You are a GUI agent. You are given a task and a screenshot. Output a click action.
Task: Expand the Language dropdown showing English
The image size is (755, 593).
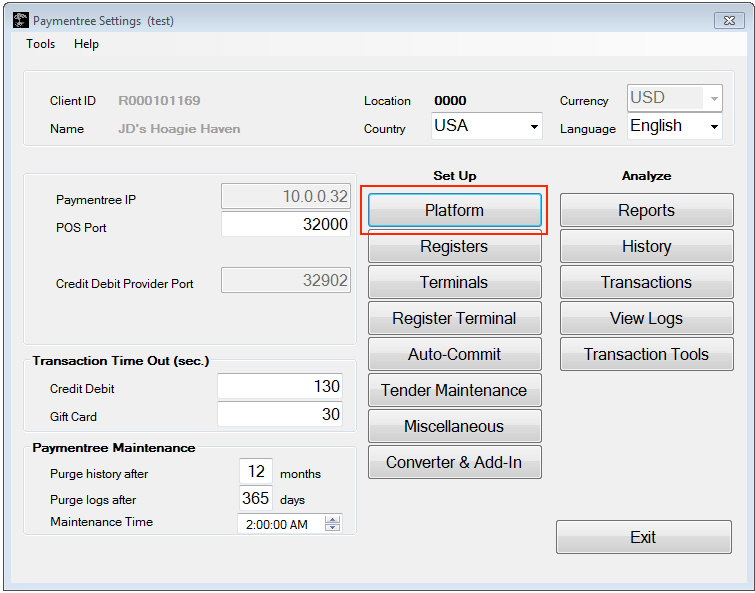[x=675, y=126]
